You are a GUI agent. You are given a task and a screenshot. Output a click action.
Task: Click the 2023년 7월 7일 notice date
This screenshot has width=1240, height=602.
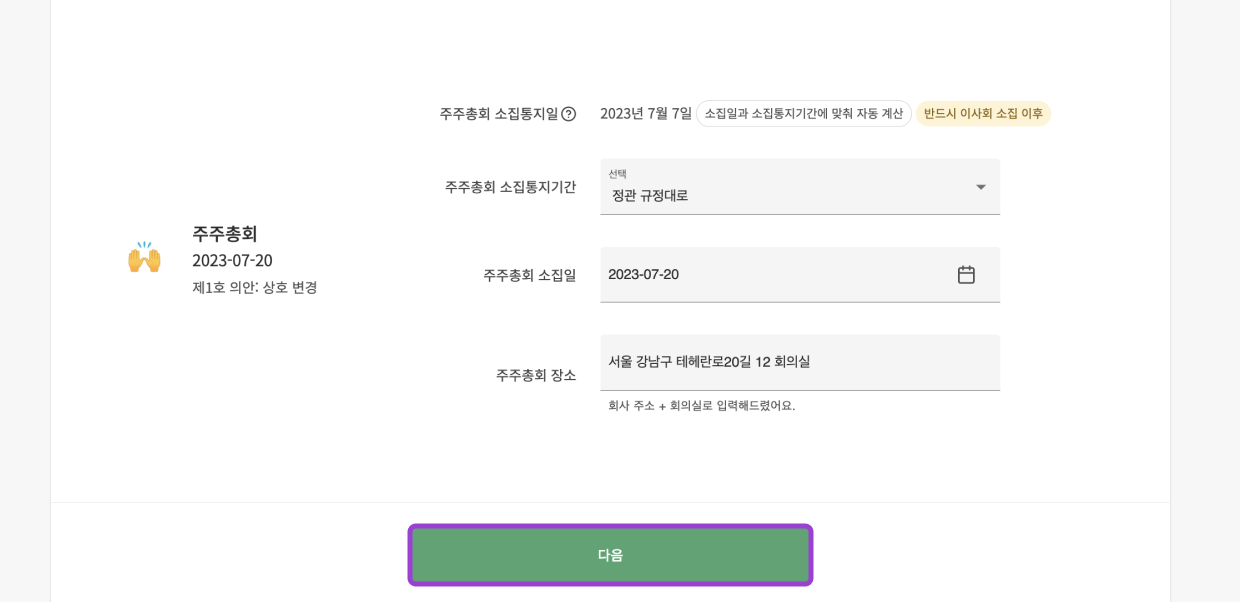coord(643,113)
